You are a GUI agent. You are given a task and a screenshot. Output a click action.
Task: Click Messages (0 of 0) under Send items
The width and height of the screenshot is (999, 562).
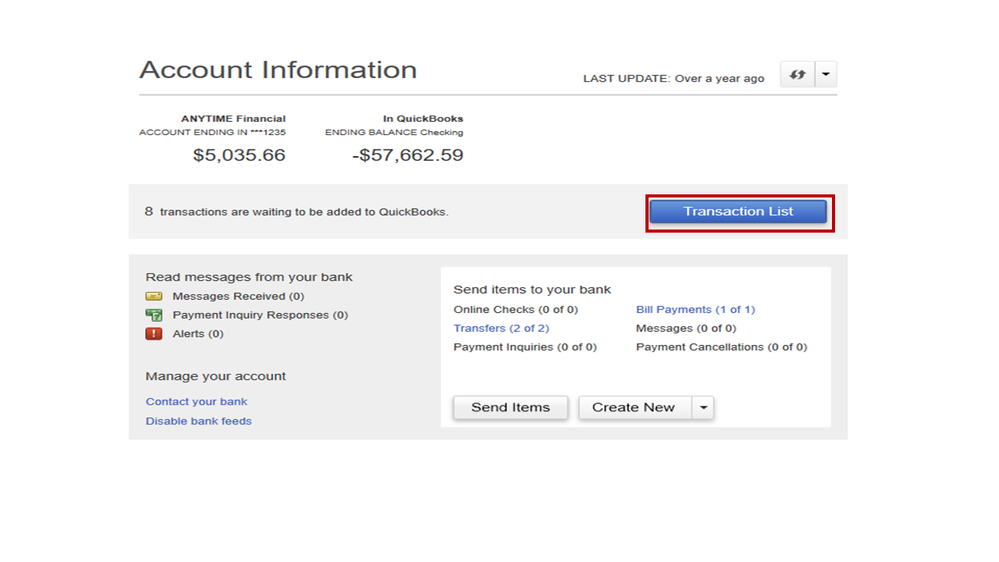coord(685,328)
